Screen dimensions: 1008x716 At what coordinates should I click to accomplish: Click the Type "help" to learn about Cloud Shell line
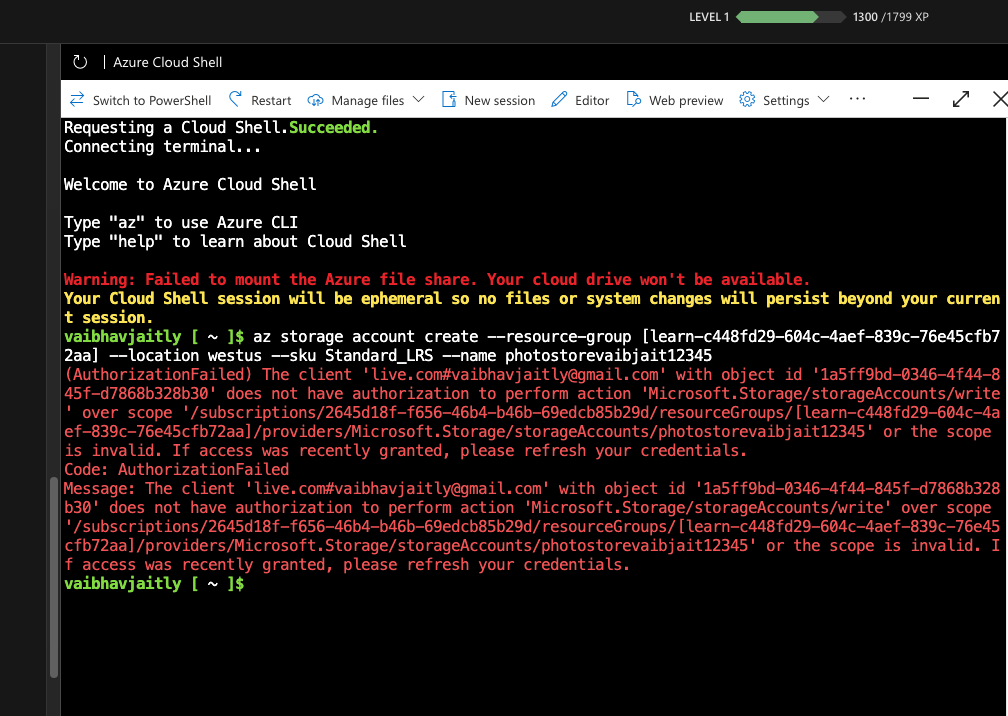[x=235, y=242]
